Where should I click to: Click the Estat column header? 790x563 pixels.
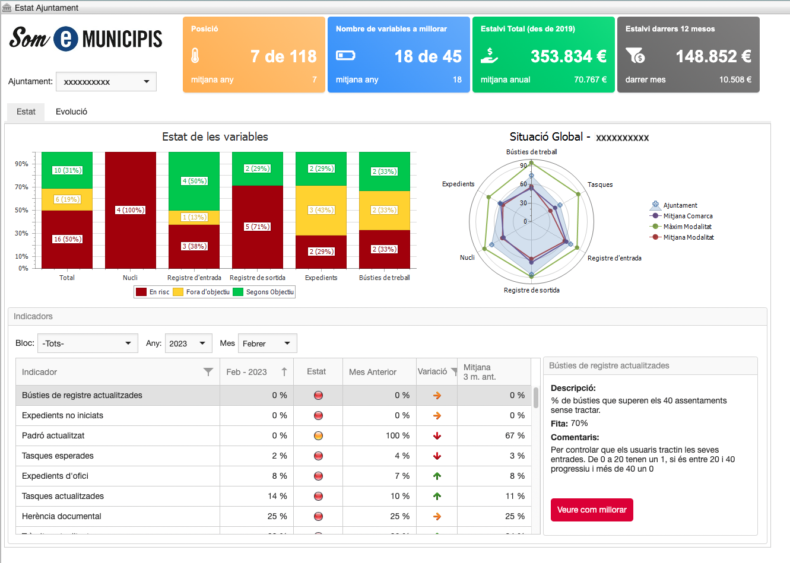tap(318, 372)
